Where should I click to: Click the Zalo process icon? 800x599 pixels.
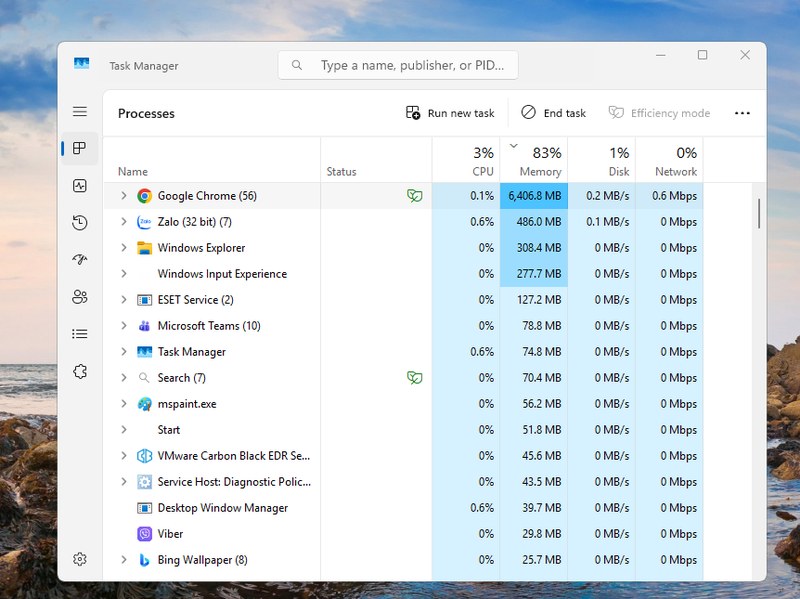144,222
